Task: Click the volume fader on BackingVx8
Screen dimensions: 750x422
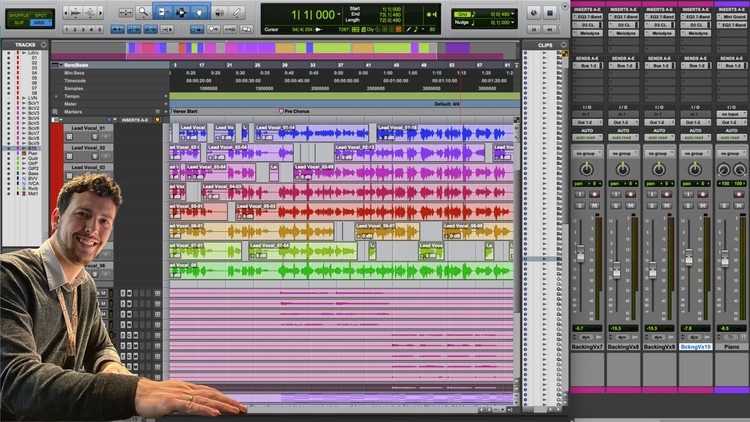Action: pyautogui.click(x=617, y=270)
